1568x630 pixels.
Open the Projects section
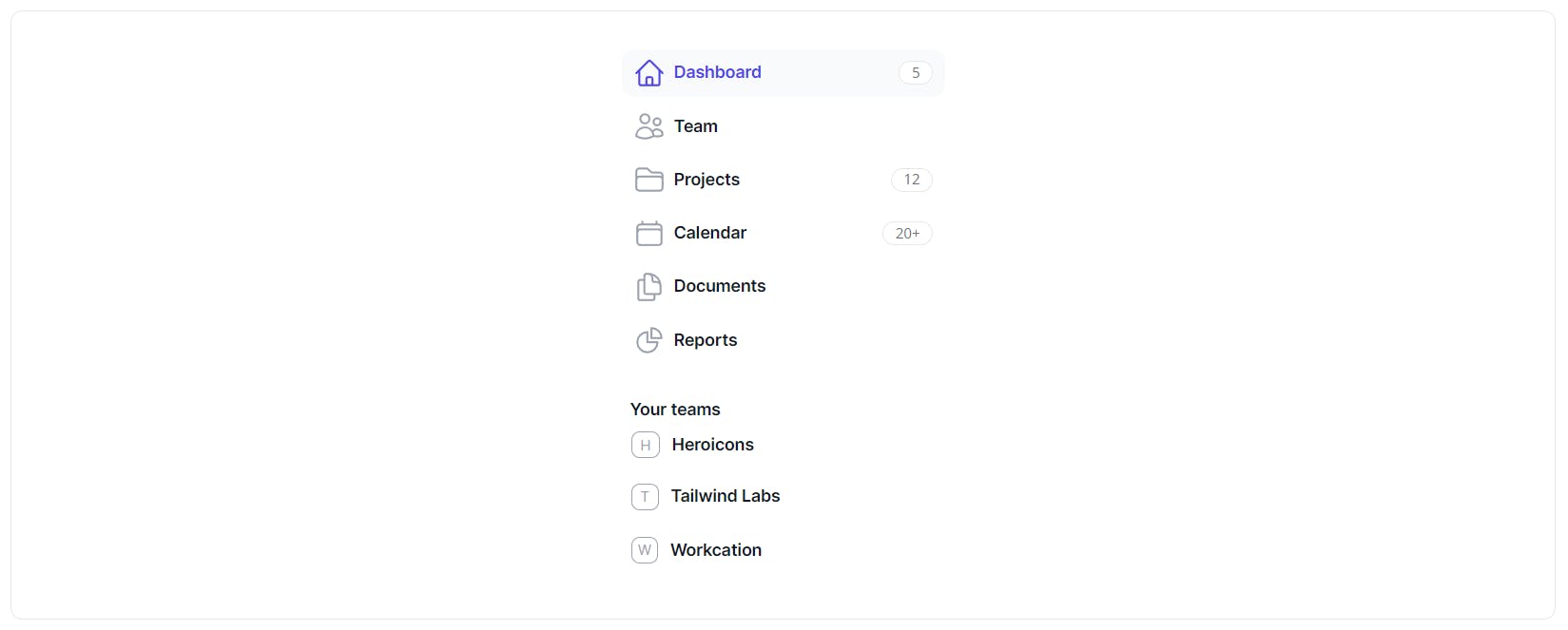coord(784,180)
